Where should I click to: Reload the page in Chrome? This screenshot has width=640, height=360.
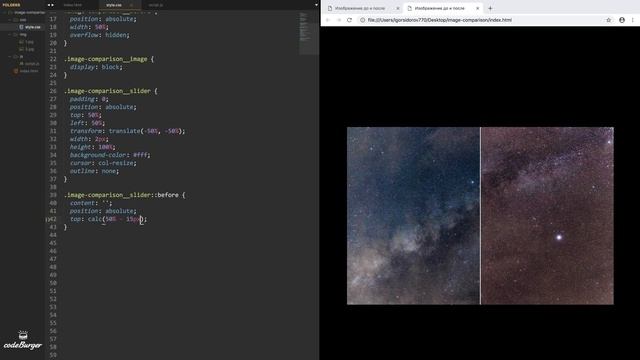[x=349, y=20]
